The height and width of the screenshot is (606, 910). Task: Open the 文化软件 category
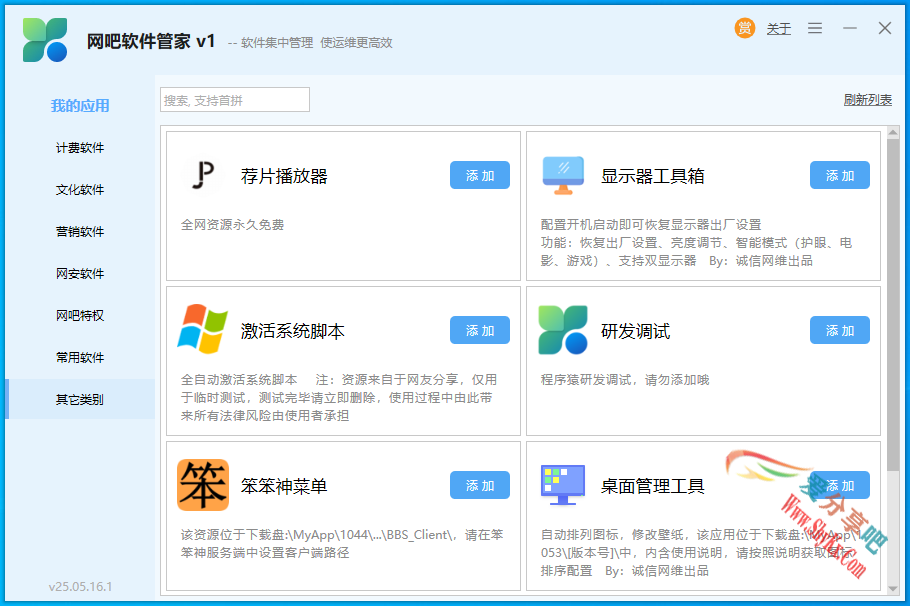pos(80,190)
